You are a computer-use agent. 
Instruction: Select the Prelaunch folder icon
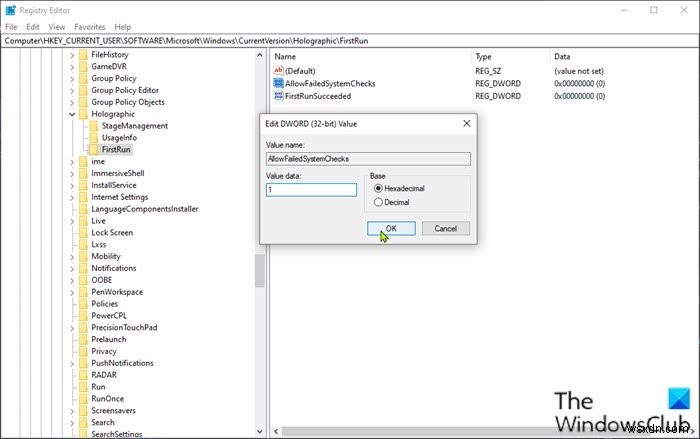83,339
